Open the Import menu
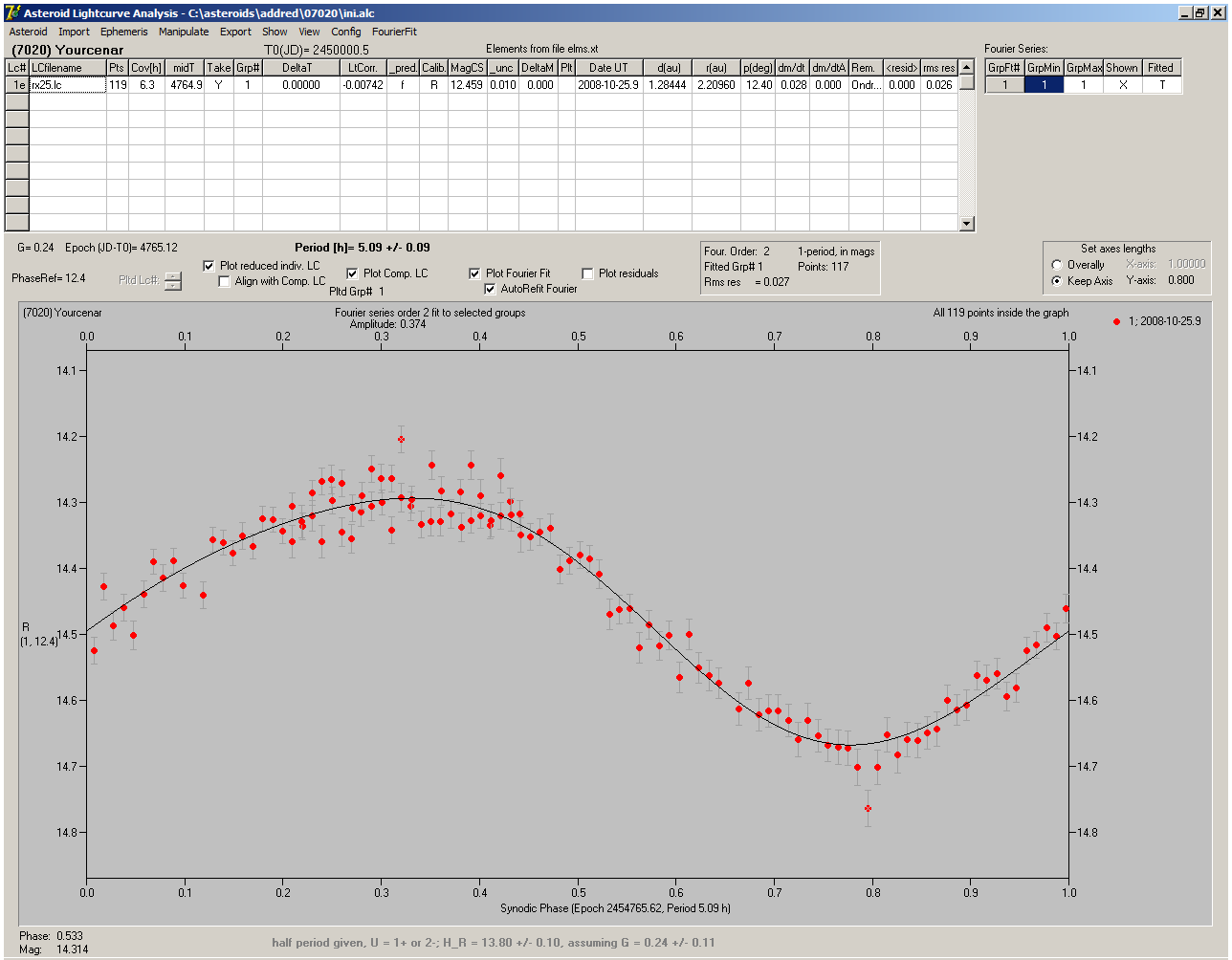Image resolution: width=1232 pixels, height=960 pixels. coord(74,32)
